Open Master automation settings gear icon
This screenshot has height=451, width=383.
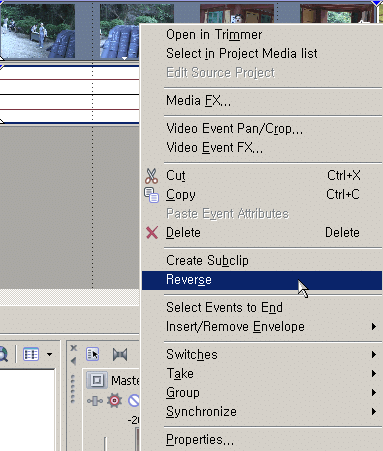coord(114,400)
